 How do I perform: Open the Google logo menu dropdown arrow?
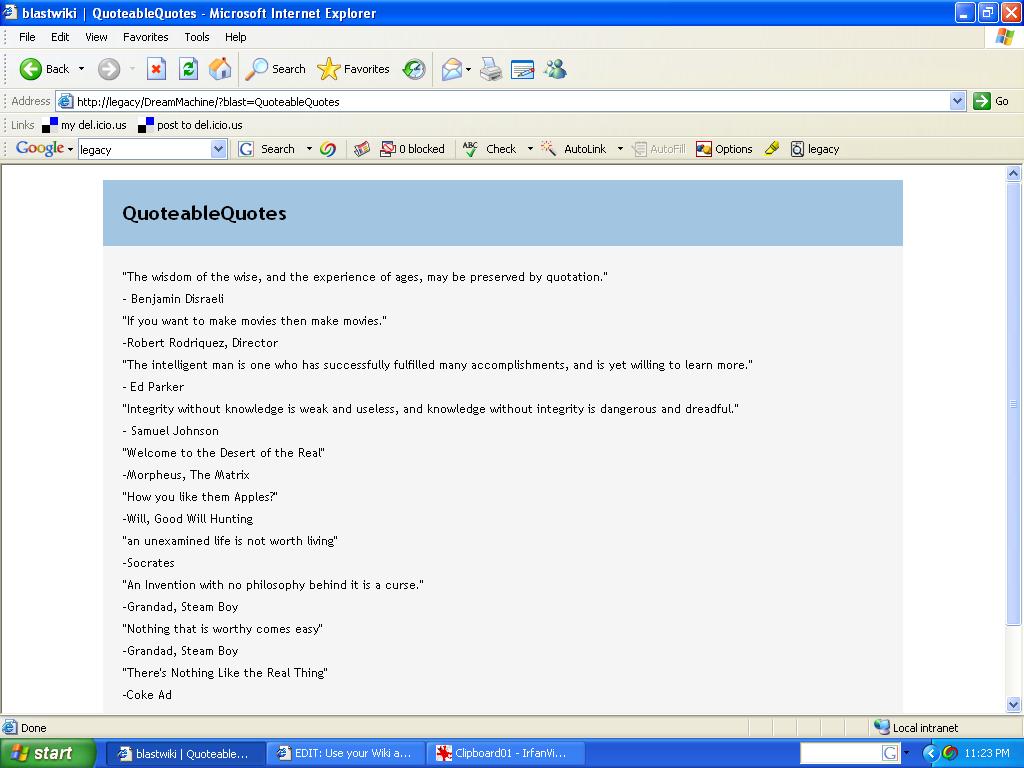click(x=70, y=150)
